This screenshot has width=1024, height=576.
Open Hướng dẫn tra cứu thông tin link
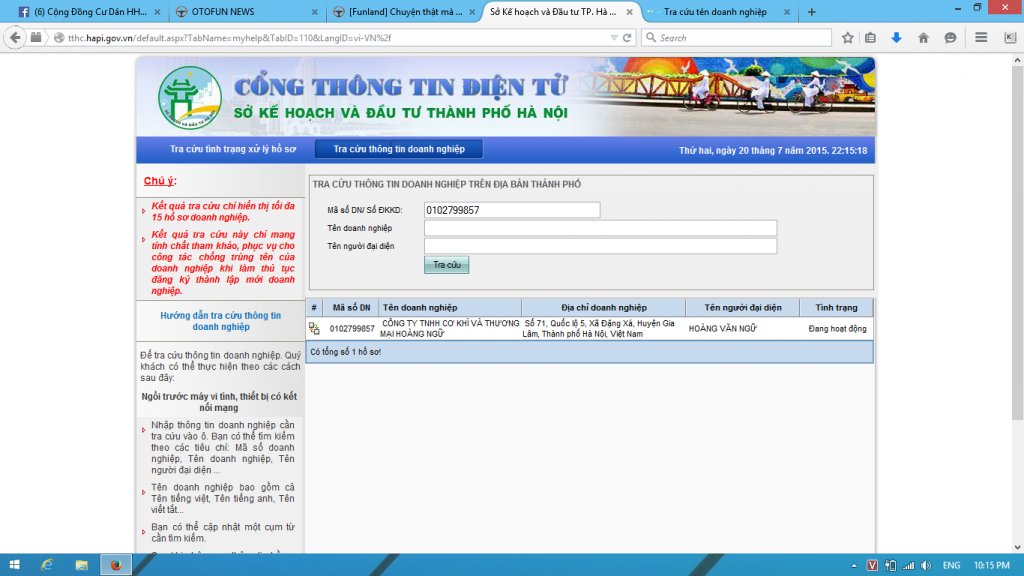click(221, 321)
